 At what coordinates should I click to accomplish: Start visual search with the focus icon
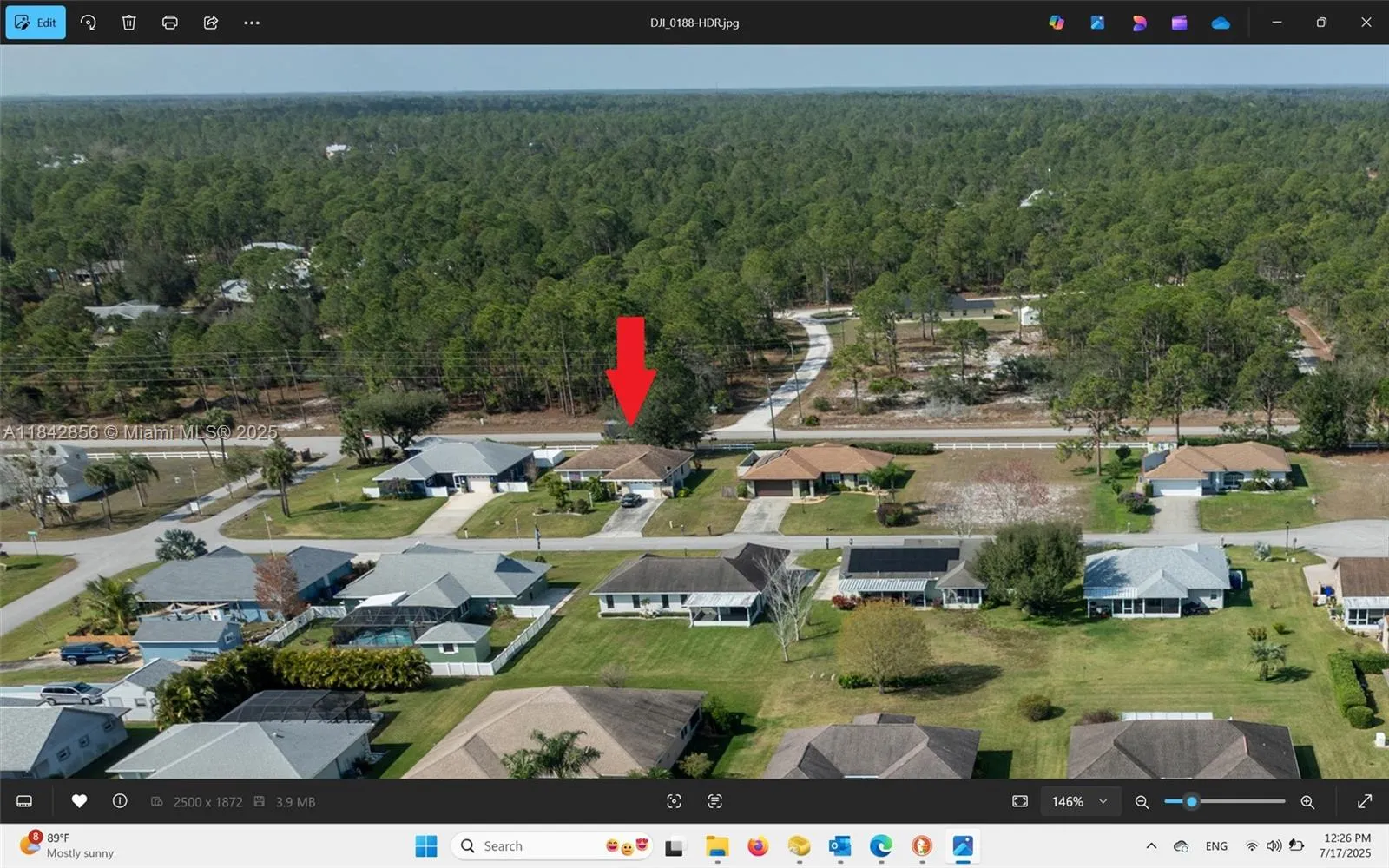674,801
